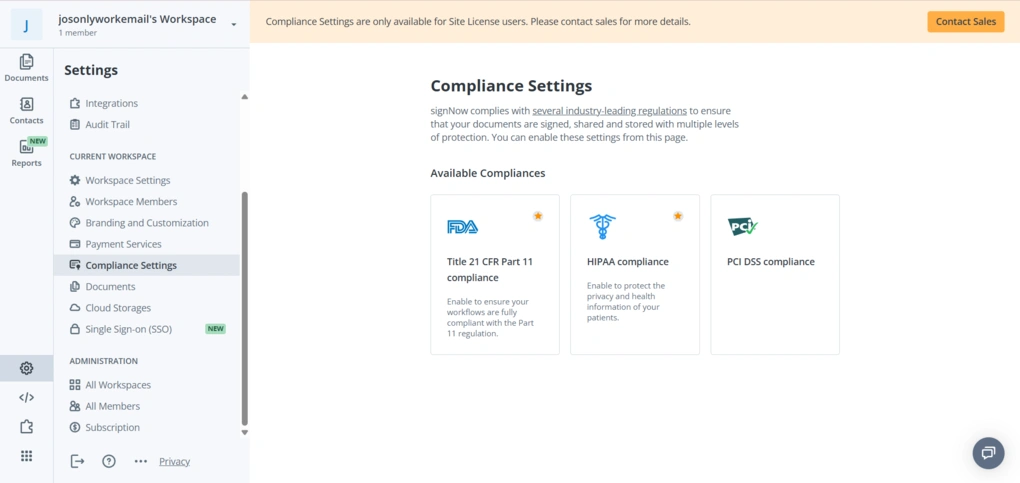Click the josonlyworkemail's Workspace name
Viewport: 1020px width, 483px height.
click(x=137, y=20)
